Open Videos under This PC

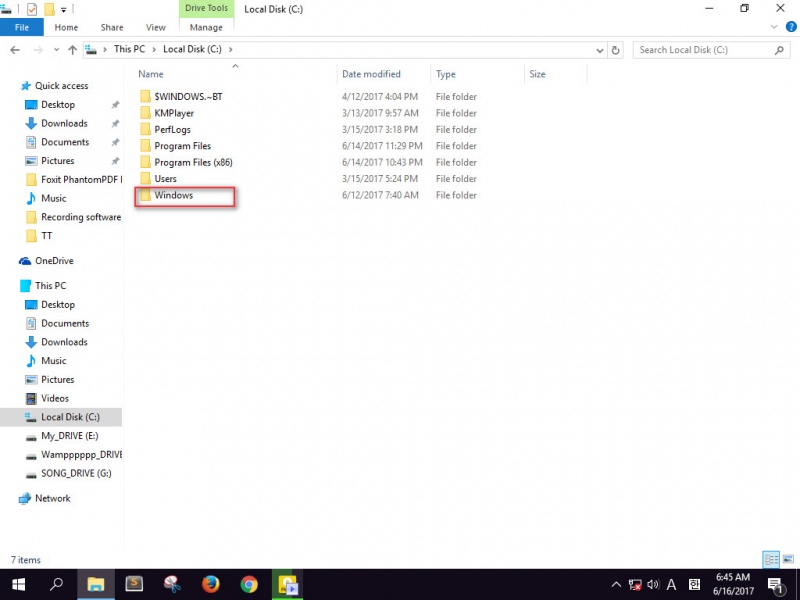click(55, 398)
